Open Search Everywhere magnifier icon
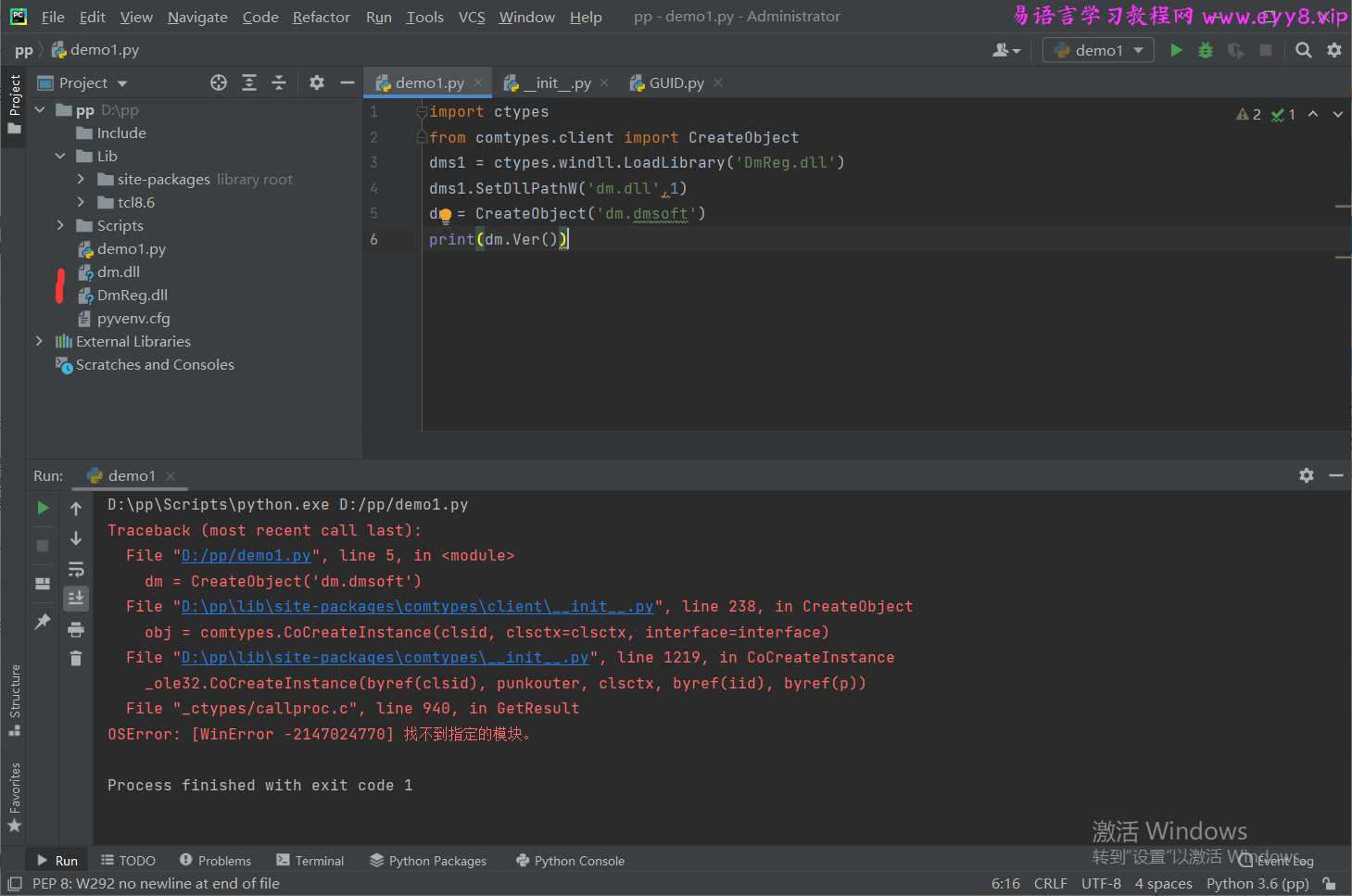This screenshot has height=896, width=1352. (1304, 50)
